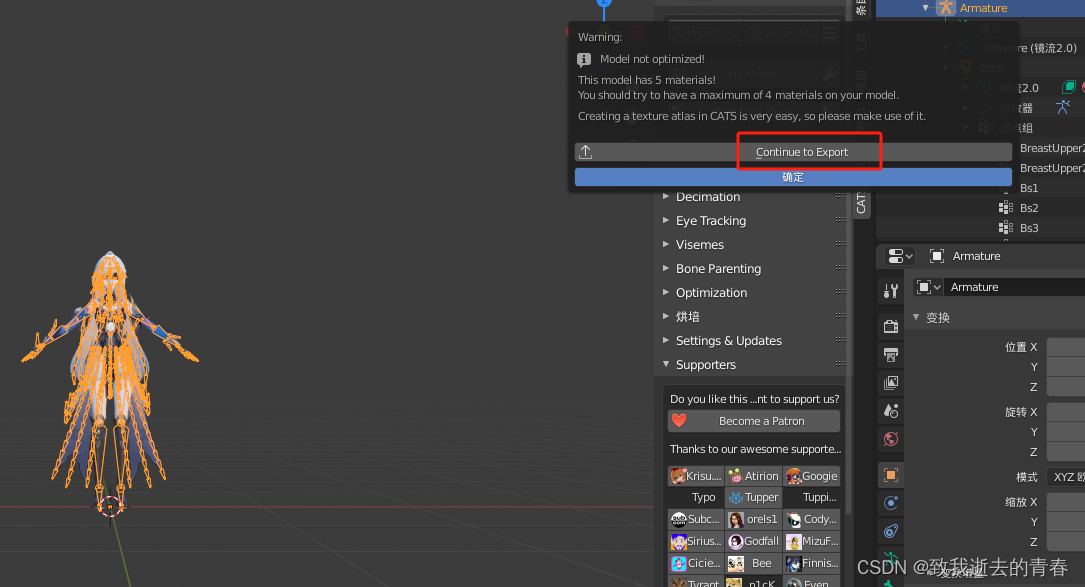Select the CATS sidebar tab
The width and height of the screenshot is (1085, 587).
pyautogui.click(x=861, y=202)
